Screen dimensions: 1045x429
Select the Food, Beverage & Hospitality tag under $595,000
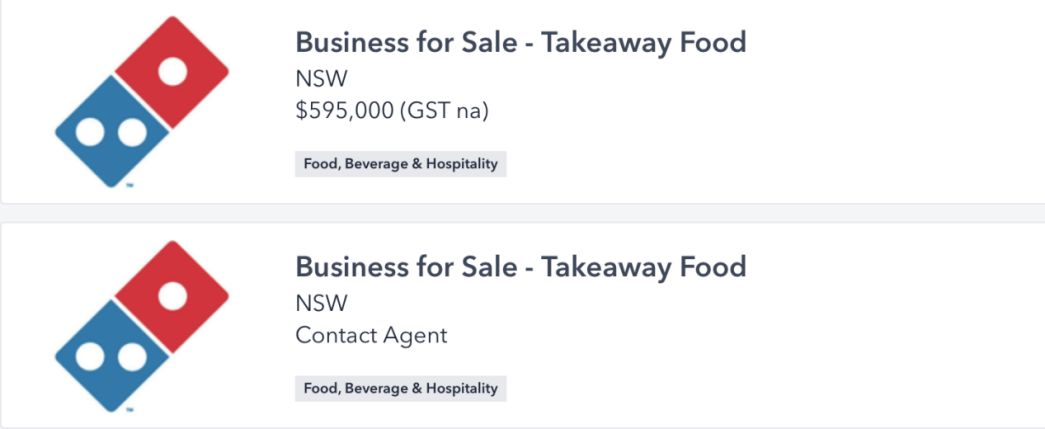point(401,164)
